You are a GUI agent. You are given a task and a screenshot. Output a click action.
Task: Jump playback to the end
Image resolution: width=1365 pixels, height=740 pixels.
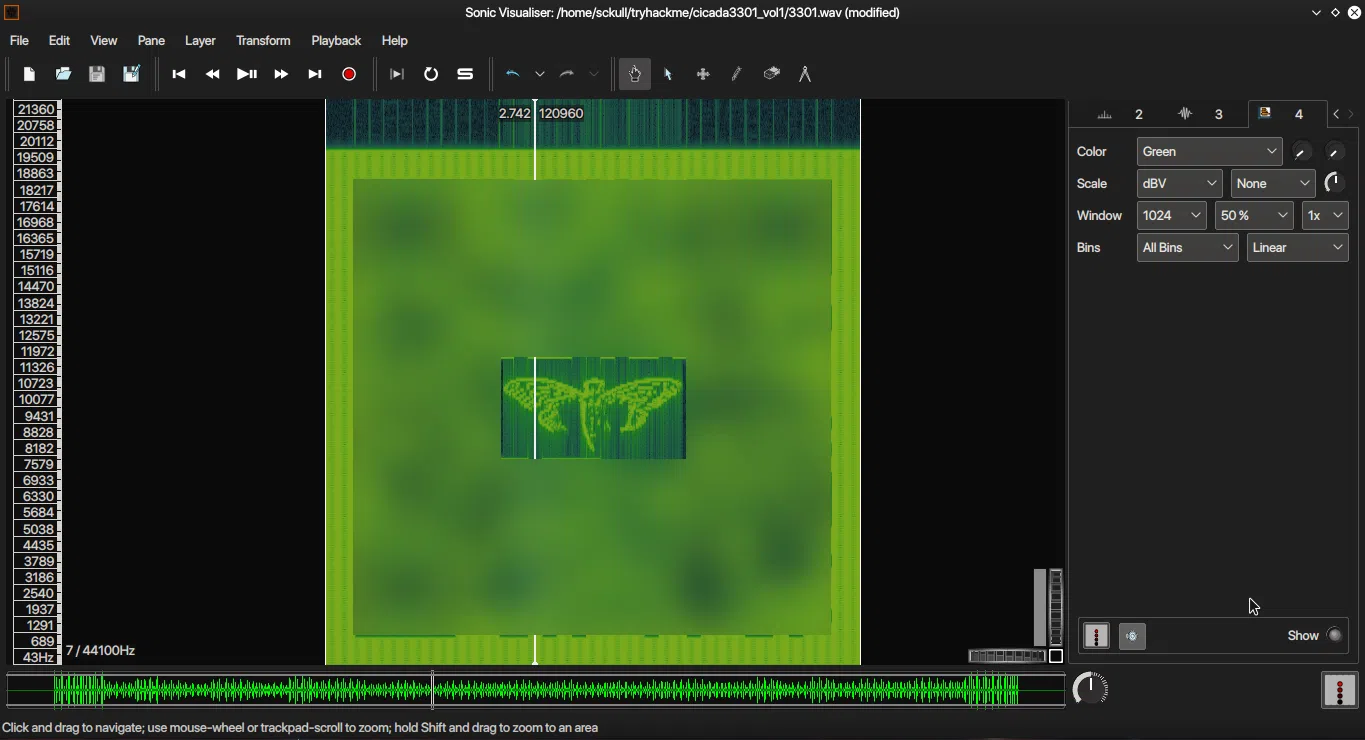pyautogui.click(x=315, y=74)
